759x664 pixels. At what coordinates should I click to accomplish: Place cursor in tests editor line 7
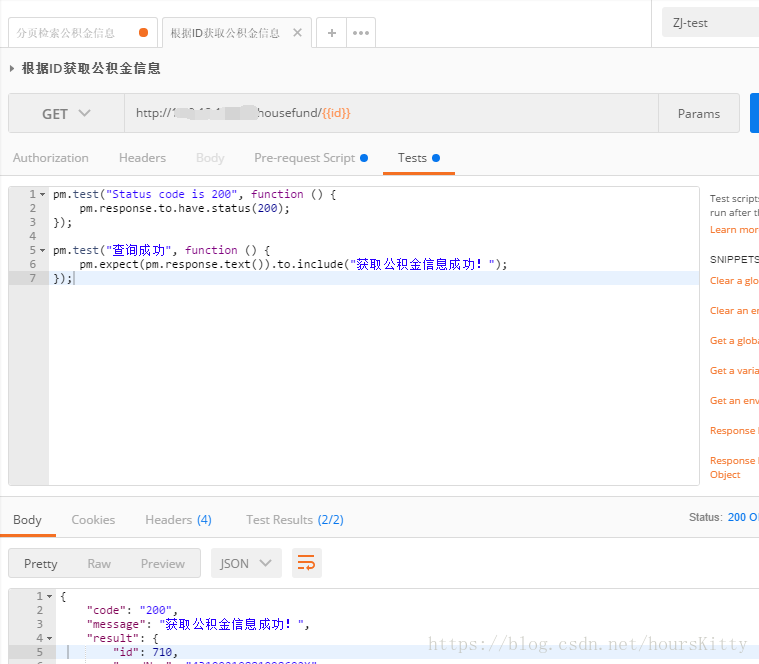coord(373,278)
